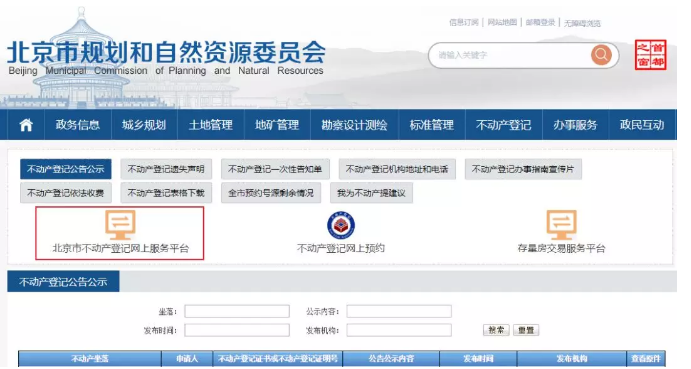
Task: Click the 存量房交易服务平台 monitor icon
Action: pos(561,225)
